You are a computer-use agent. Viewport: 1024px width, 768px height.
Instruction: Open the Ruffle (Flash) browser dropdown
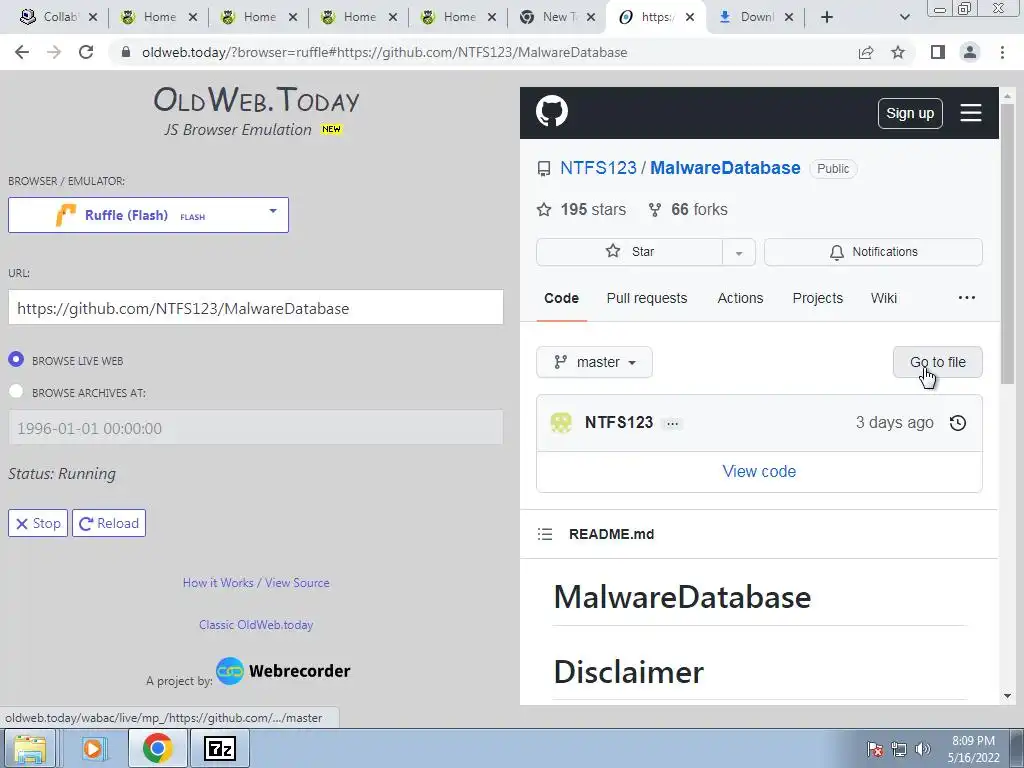tap(148, 215)
